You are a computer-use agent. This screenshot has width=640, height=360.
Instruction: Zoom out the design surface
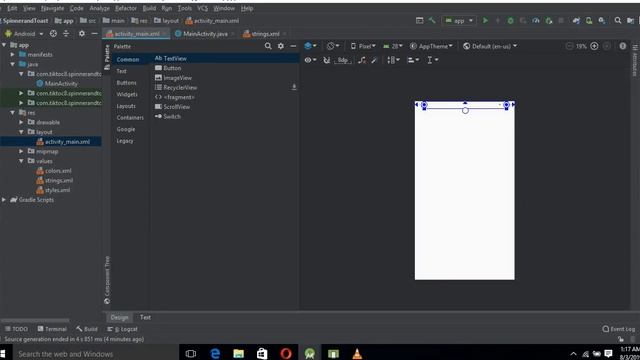tap(569, 46)
